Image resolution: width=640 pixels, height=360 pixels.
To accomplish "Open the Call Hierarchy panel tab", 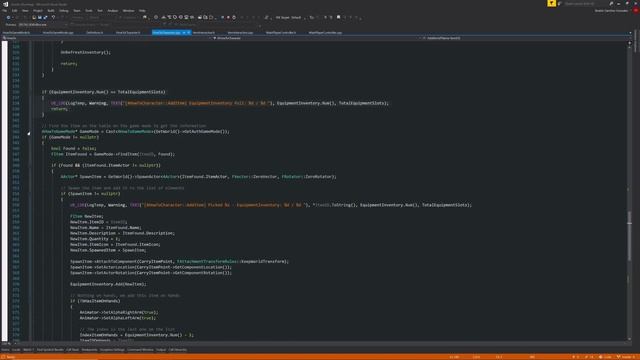I will (x=178, y=350).
